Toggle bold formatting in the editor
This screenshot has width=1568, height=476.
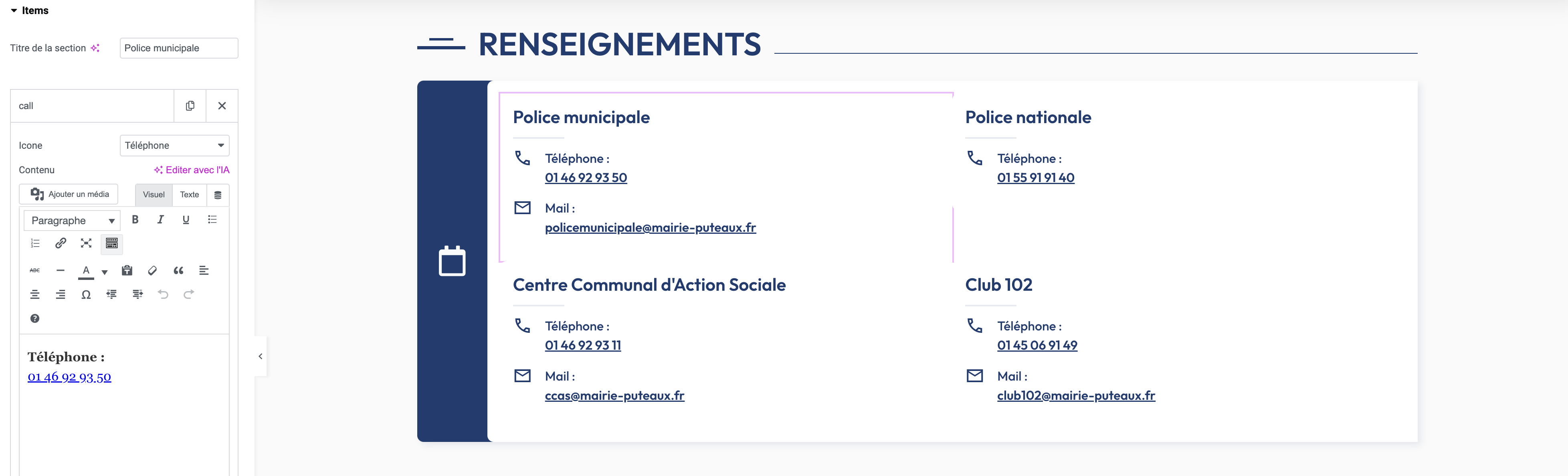point(135,220)
